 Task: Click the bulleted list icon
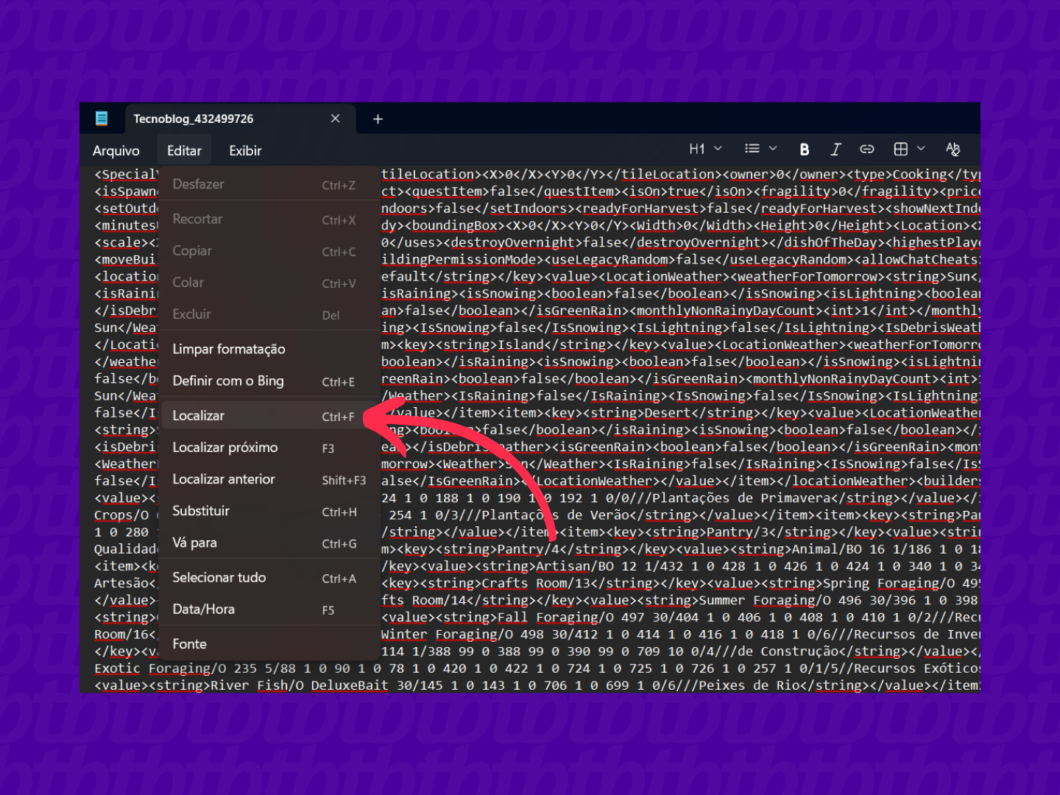coord(752,149)
